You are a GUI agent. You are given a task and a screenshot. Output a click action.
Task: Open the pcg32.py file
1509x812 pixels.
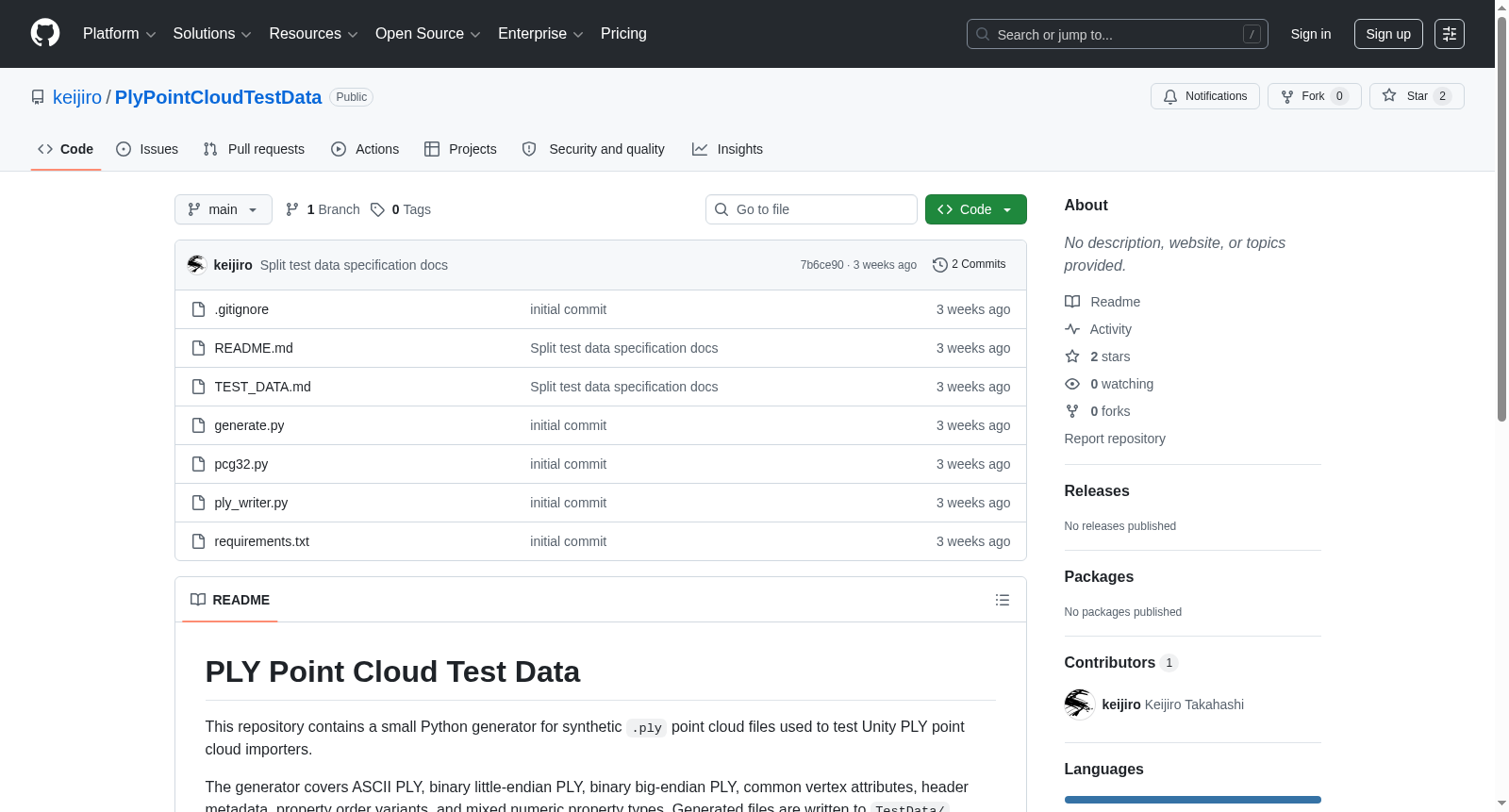(241, 464)
